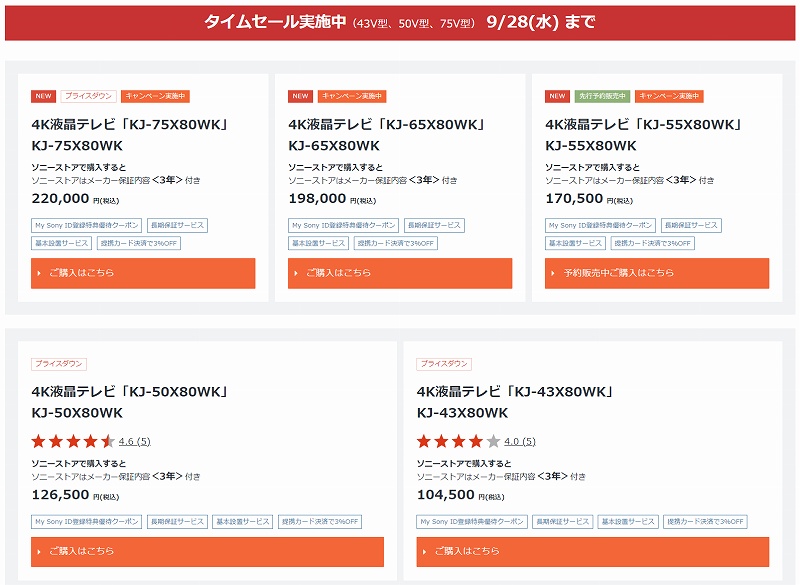The image size is (800, 585).
Task: Click the price 198,000 円(税込)
Action: pos(332,199)
